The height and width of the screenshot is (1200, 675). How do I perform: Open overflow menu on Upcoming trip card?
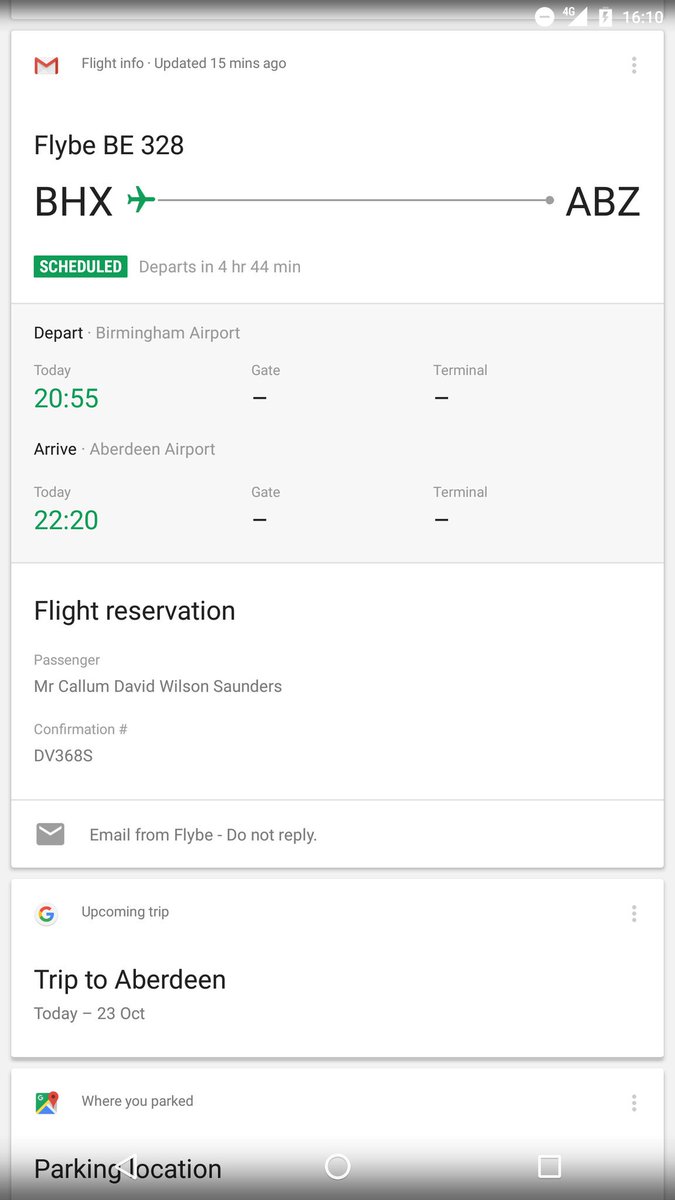coord(634,913)
